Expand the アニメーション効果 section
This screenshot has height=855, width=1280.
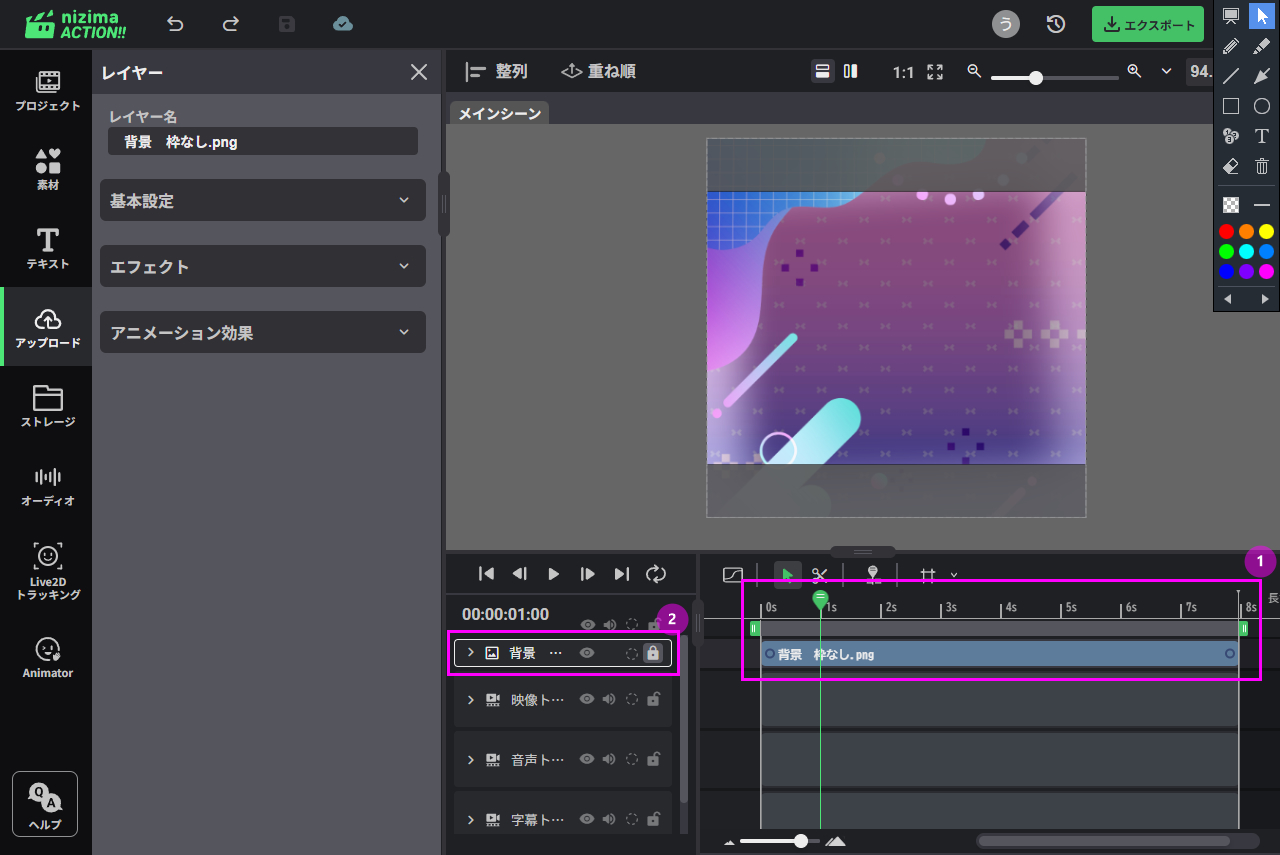(x=263, y=333)
